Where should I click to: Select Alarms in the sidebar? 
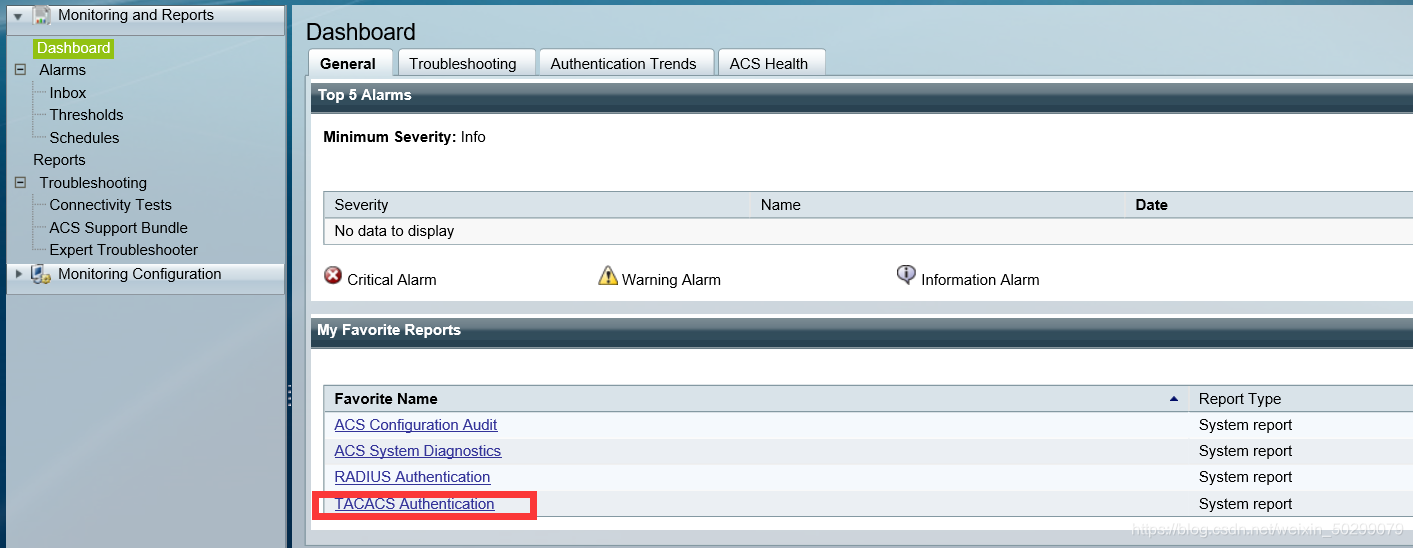tap(62, 70)
